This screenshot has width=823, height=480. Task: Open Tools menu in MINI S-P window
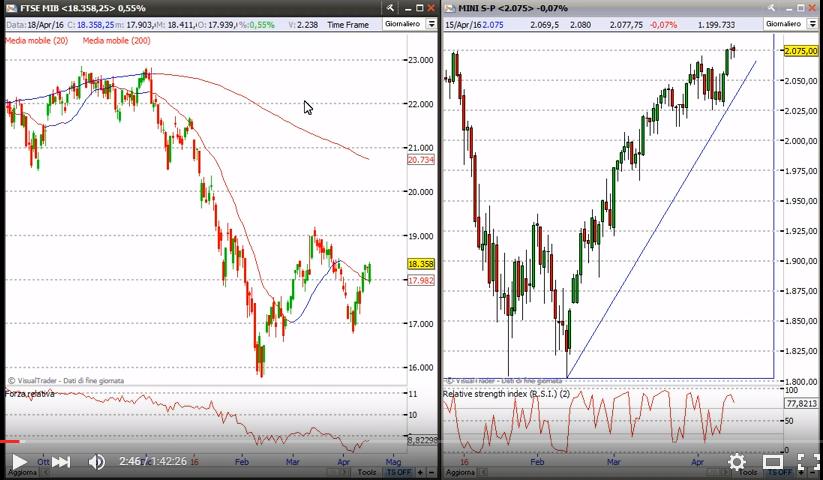pyautogui.click(x=747, y=473)
